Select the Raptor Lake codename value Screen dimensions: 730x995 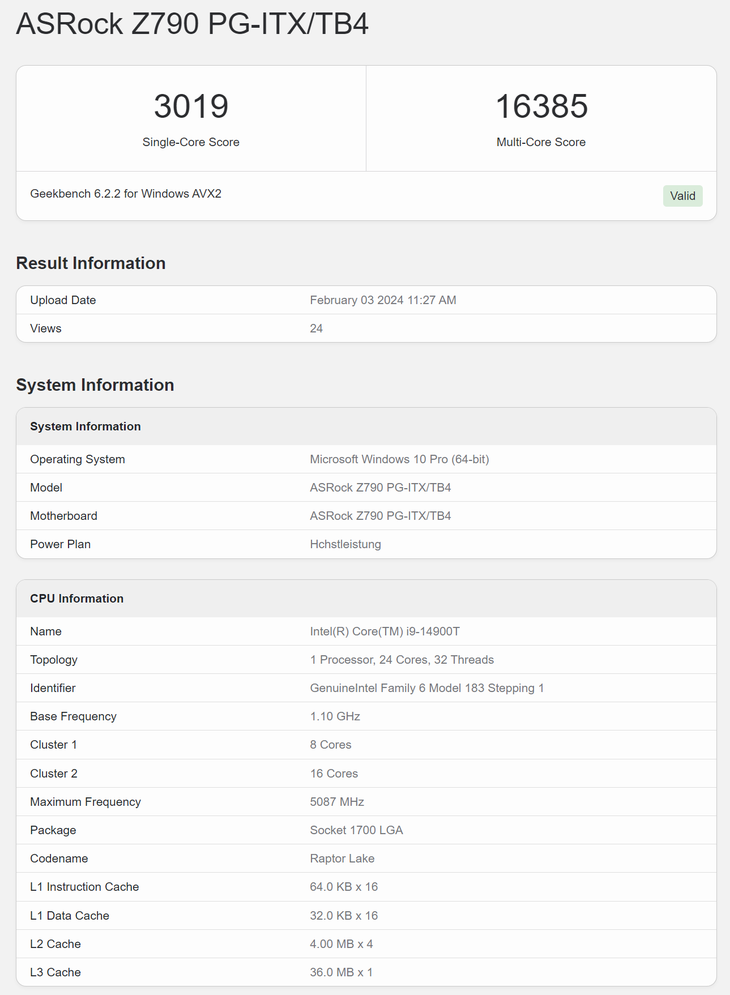point(342,858)
